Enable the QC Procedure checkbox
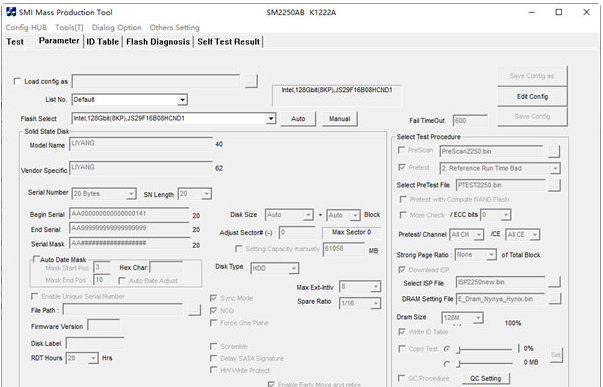Image resolution: width=603 pixels, height=387 pixels. 401,378
